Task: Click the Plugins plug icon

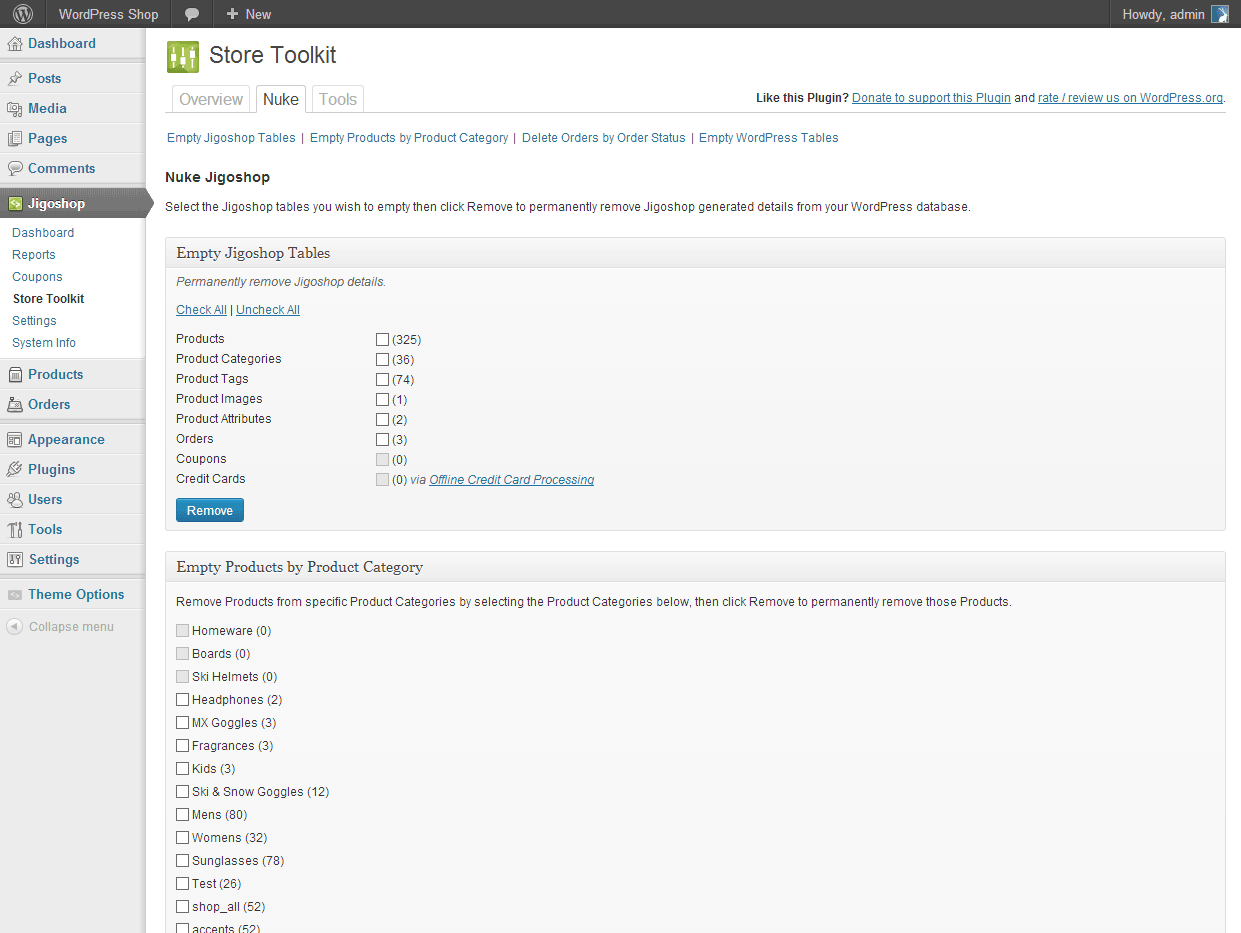Action: [15, 470]
